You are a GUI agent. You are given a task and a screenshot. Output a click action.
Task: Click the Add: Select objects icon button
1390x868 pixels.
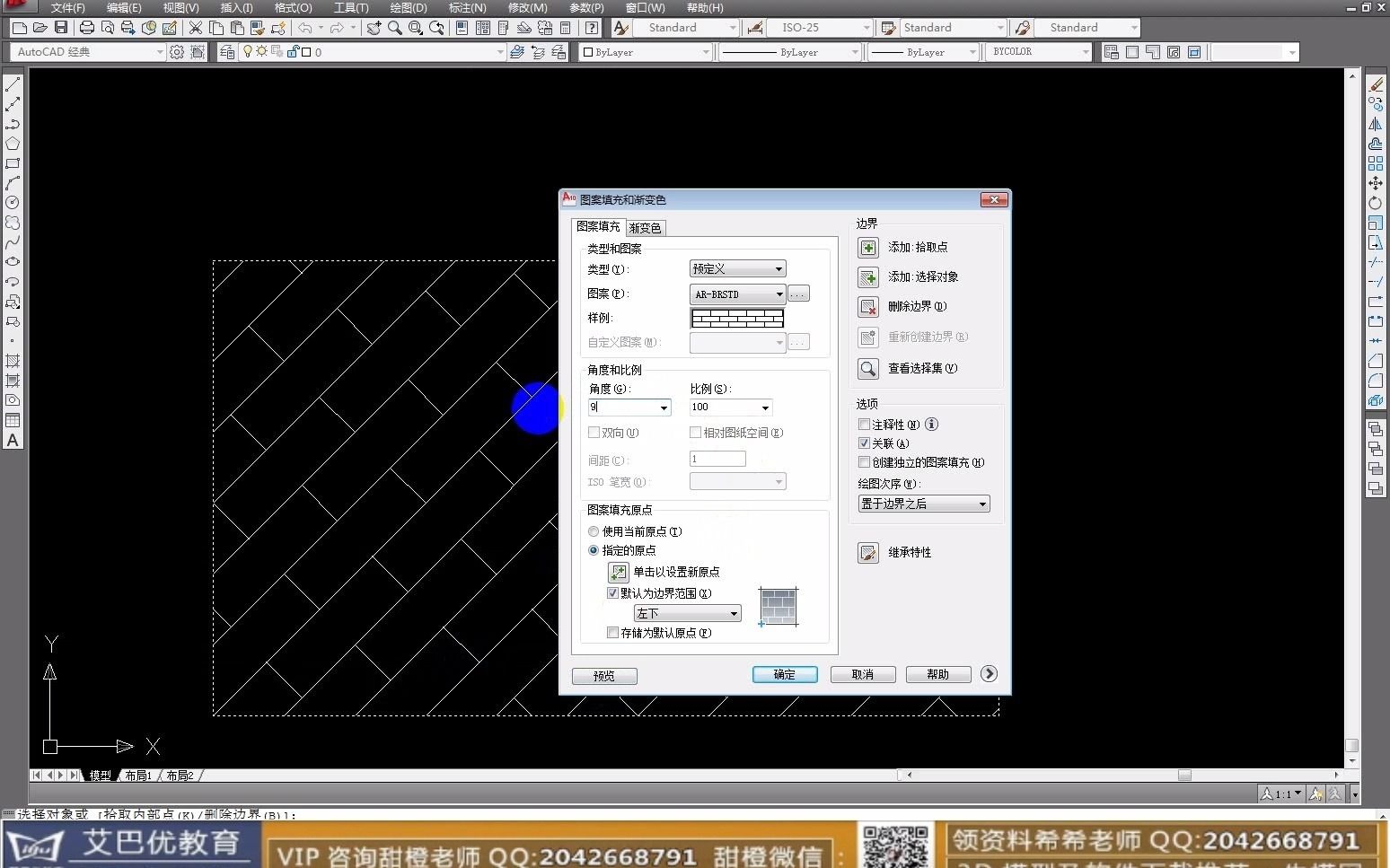(x=868, y=277)
